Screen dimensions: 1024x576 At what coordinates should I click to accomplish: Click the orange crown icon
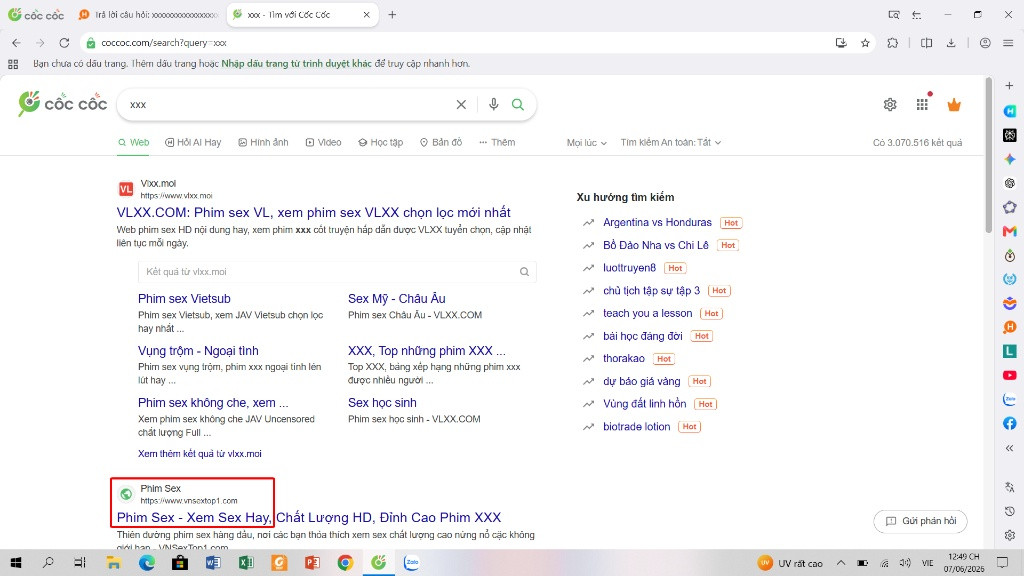(x=954, y=104)
